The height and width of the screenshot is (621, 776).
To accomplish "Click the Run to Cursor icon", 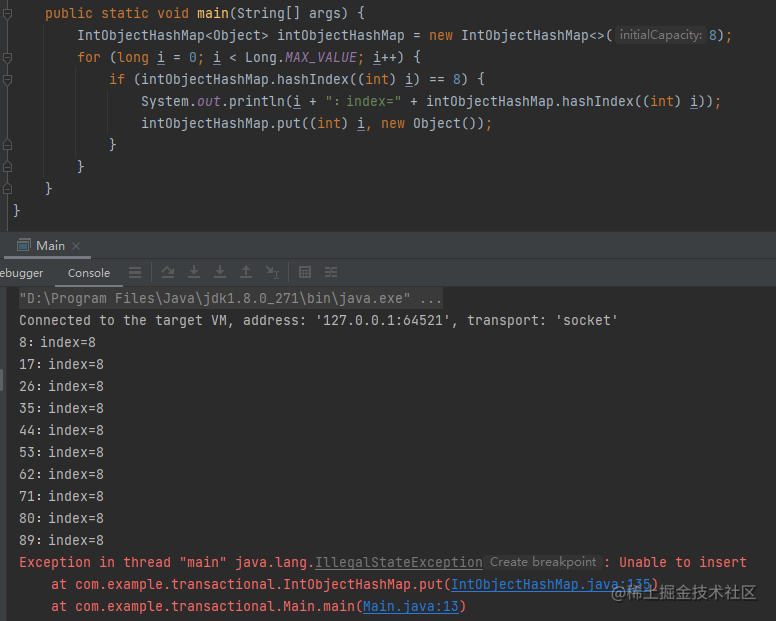I will [272, 272].
